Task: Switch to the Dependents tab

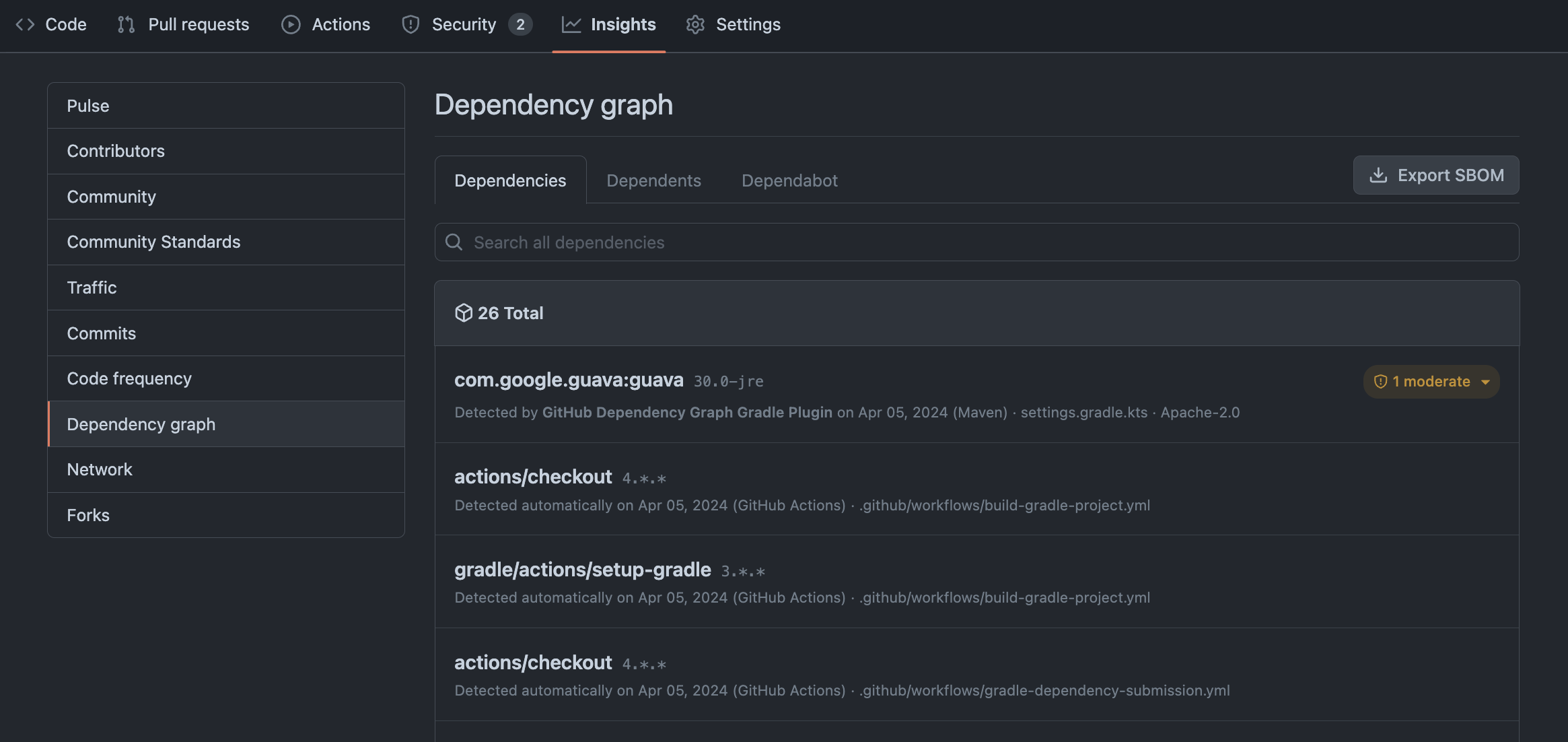Action: click(x=653, y=179)
